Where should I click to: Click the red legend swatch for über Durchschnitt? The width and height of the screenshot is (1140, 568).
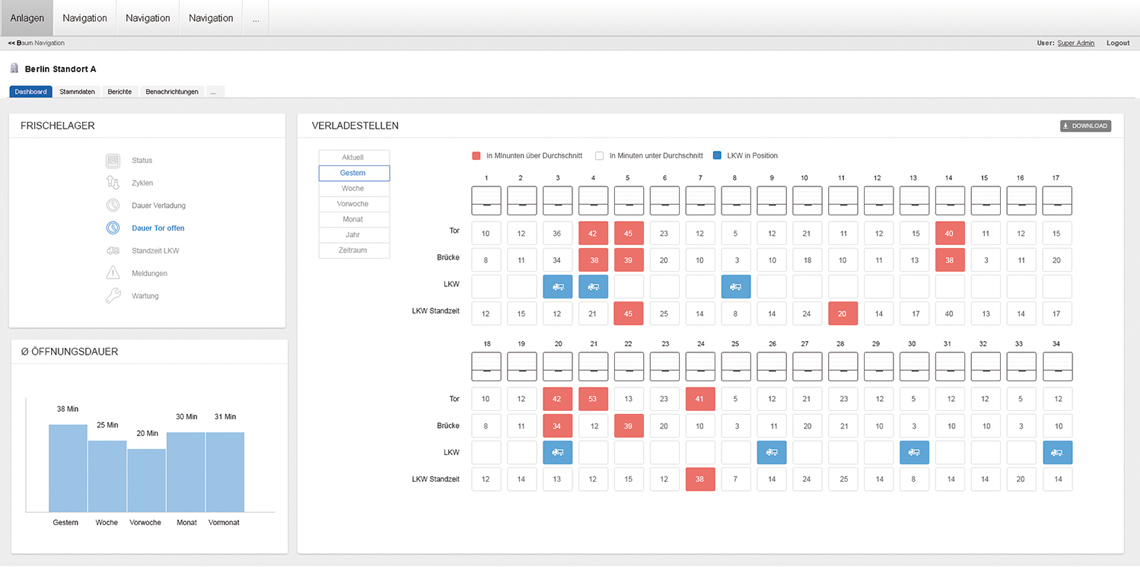click(476, 156)
